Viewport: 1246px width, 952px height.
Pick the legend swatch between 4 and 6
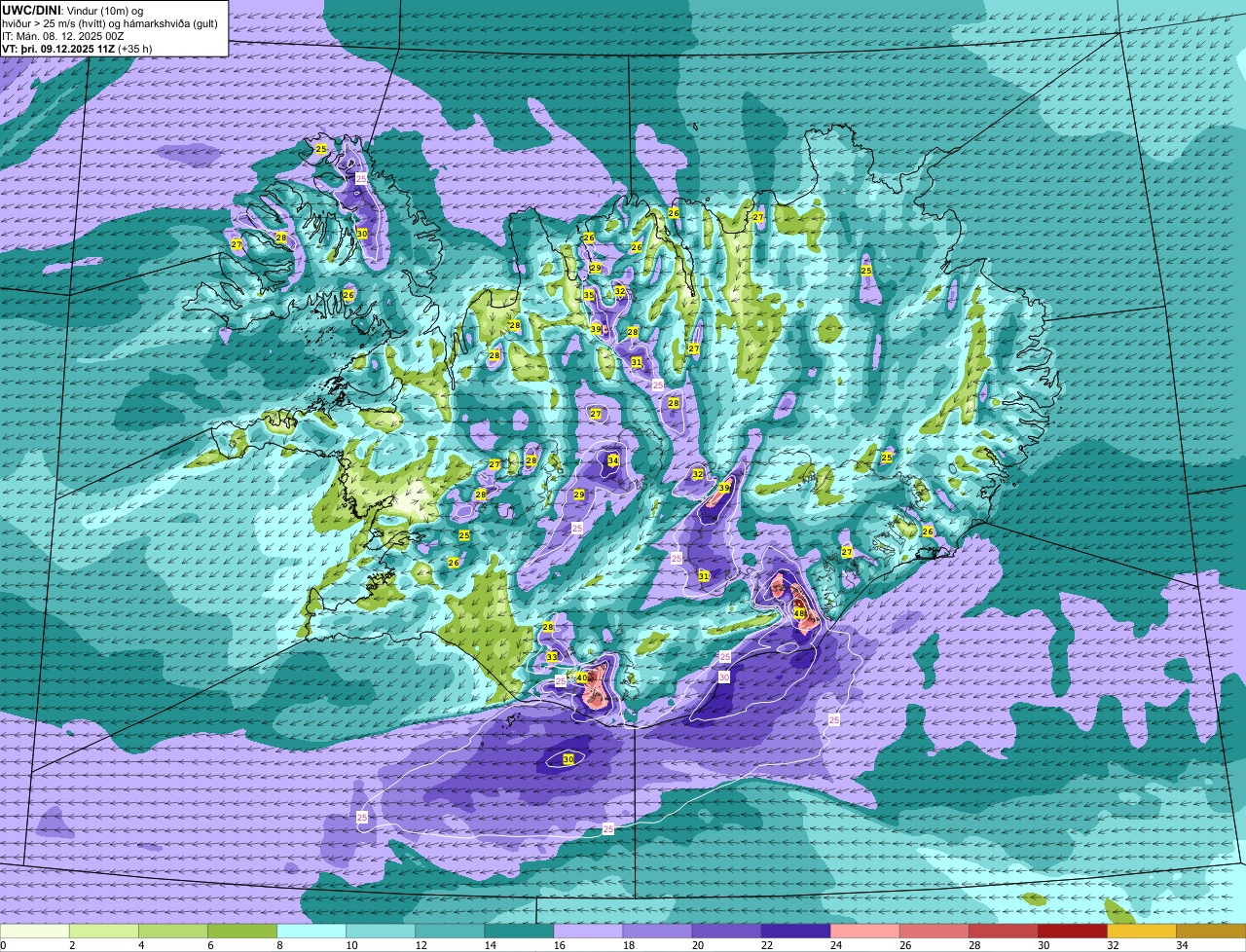click(173, 932)
